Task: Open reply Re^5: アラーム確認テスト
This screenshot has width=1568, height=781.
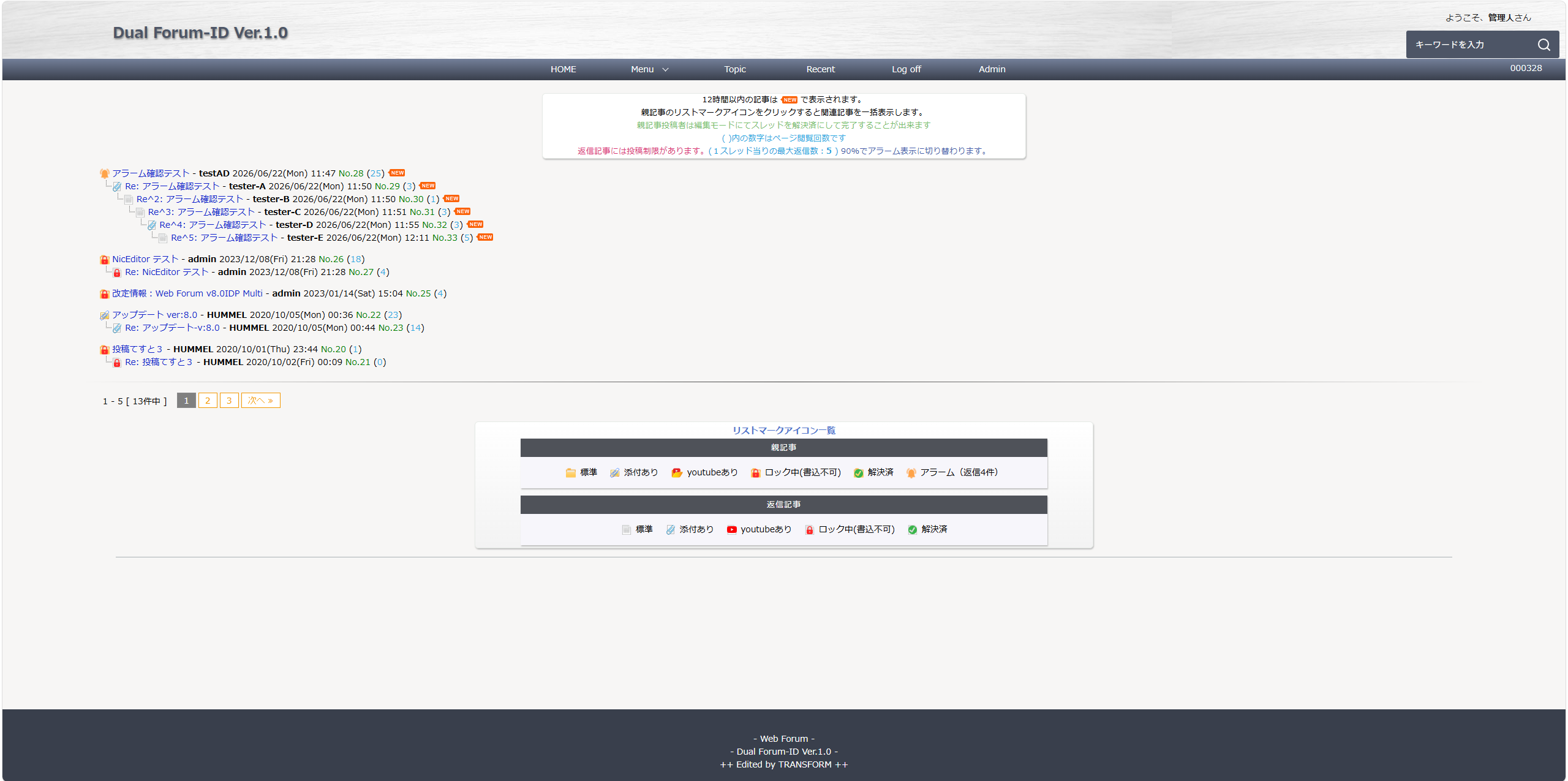Action: (x=224, y=238)
